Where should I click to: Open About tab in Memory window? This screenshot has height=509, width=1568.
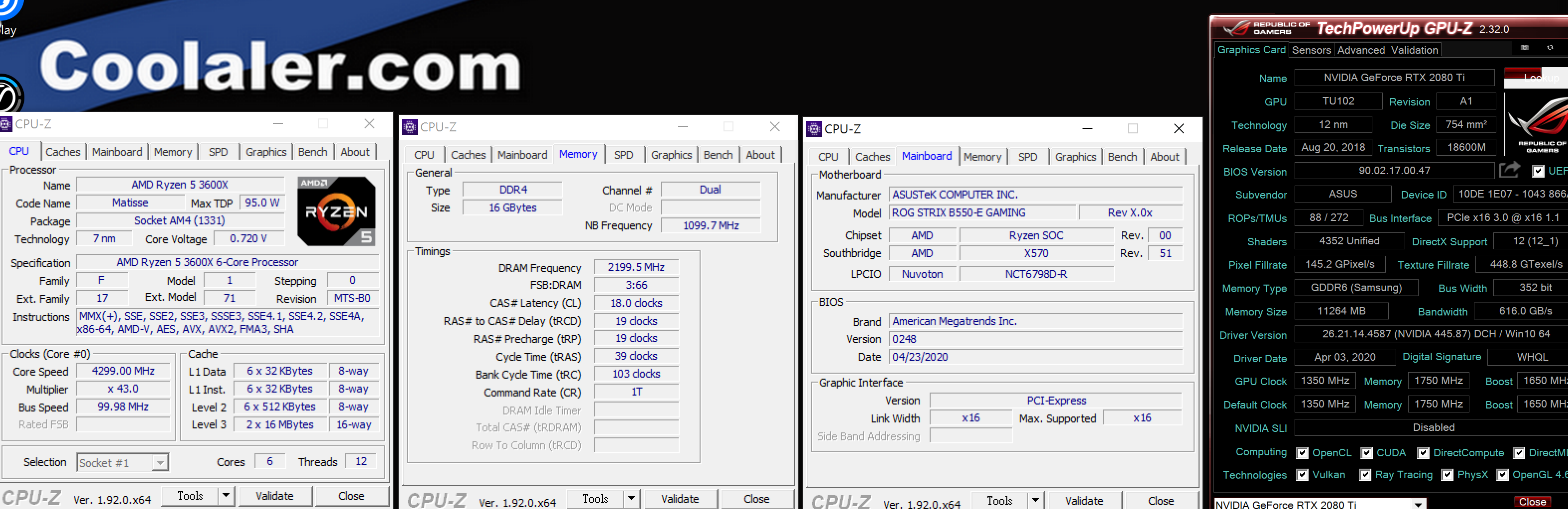760,154
